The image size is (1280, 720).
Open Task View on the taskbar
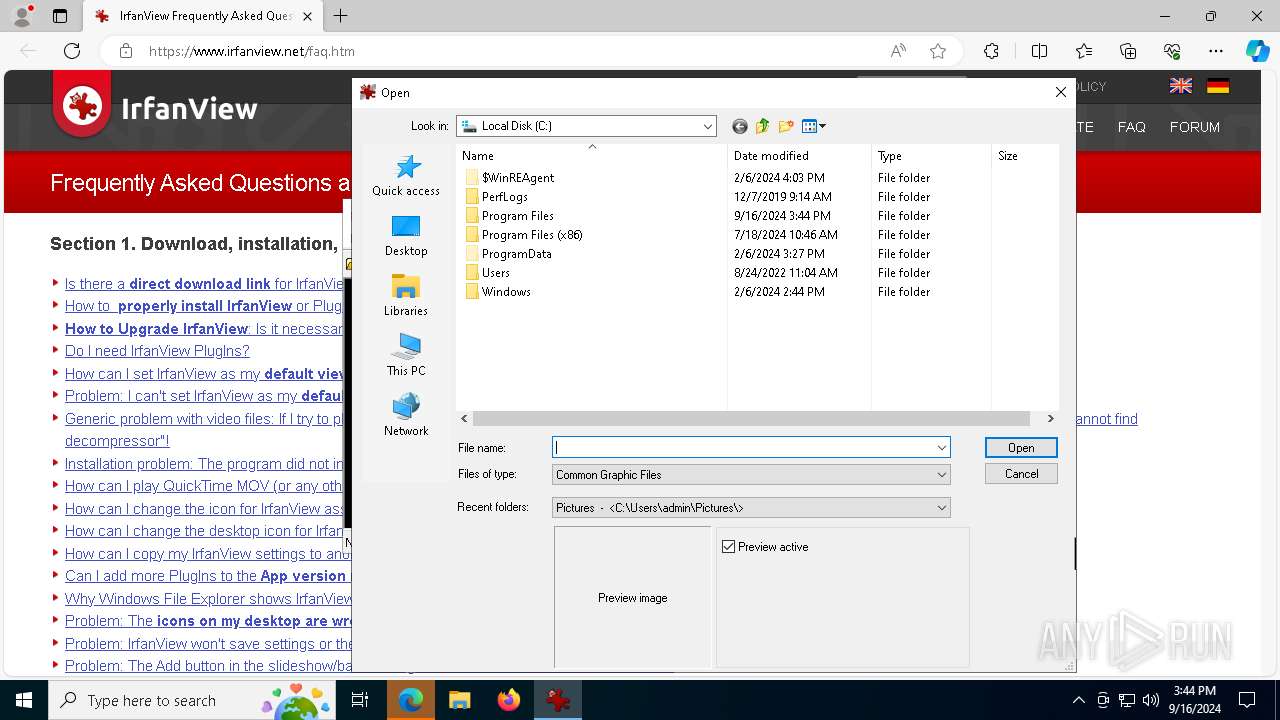click(360, 700)
